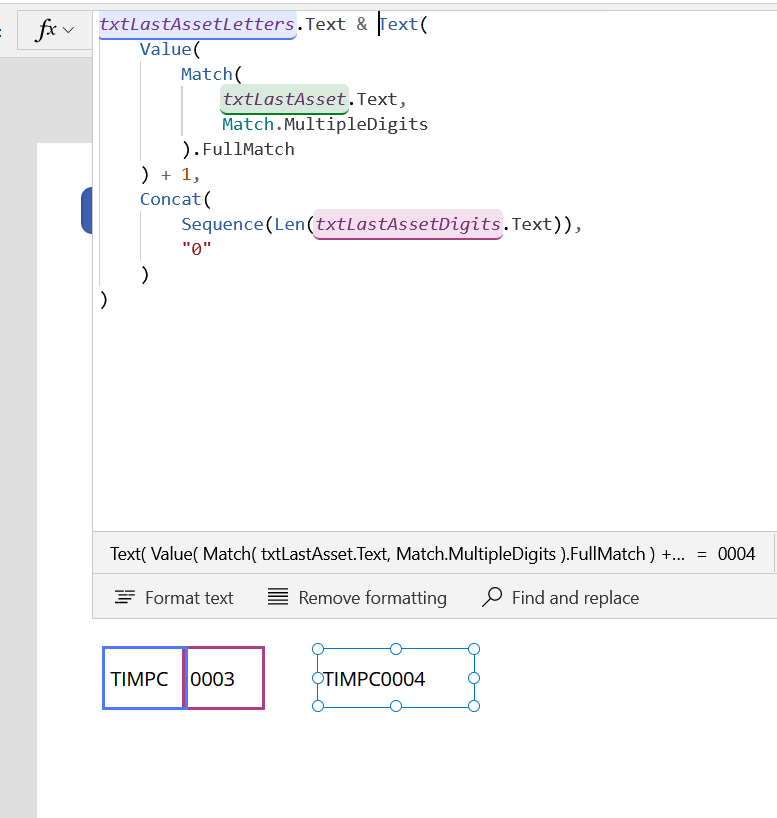Viewport: 777px width, 818px height.
Task: Click the Concat function name
Action: [170, 199]
